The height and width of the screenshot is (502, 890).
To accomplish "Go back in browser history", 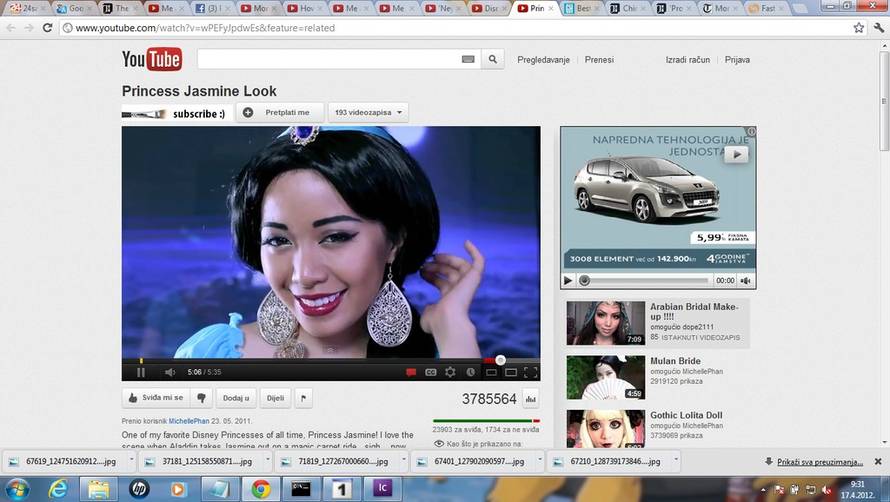I will pyautogui.click(x=11, y=28).
